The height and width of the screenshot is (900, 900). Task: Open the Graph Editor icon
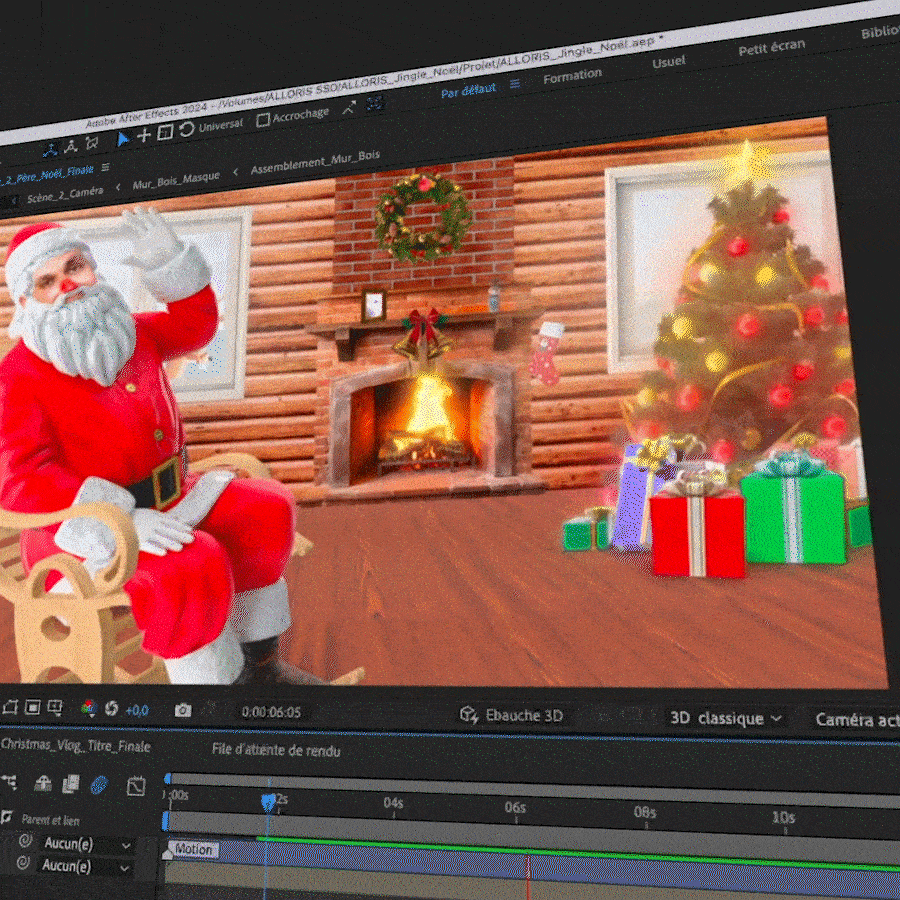coord(136,786)
